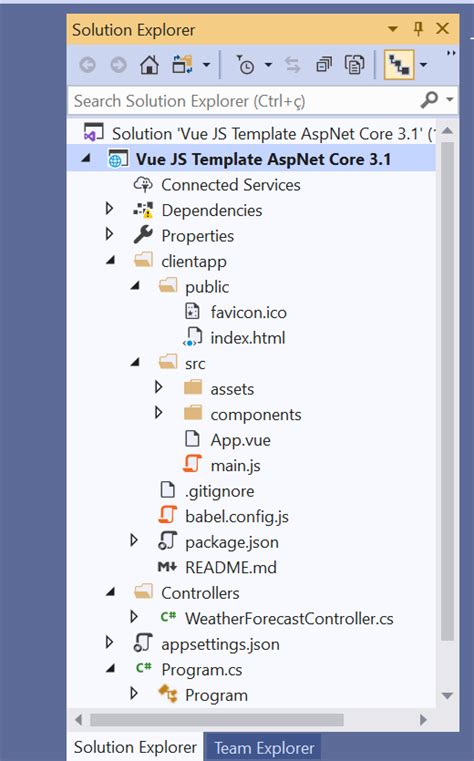The width and height of the screenshot is (474, 761).
Task: Expand the Dependencies node
Action: (110, 209)
